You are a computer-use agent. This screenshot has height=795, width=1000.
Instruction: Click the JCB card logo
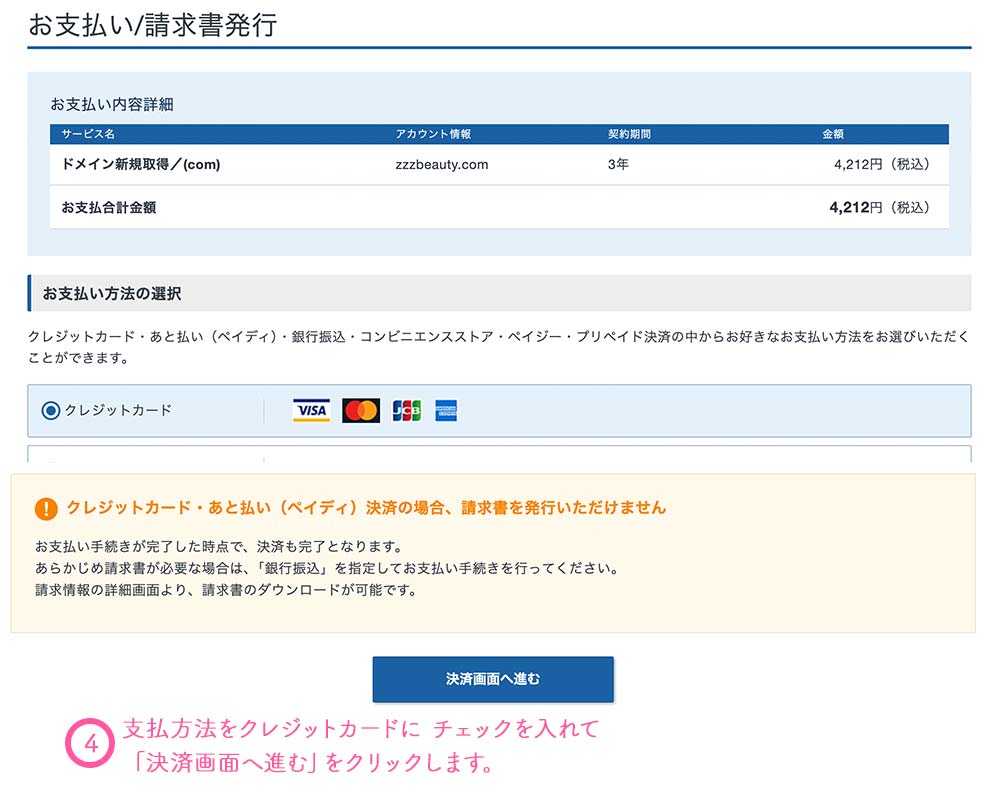coord(407,410)
